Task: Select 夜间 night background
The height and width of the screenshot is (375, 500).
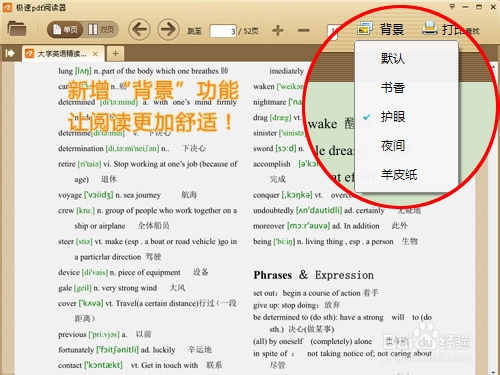Action: coord(407,146)
